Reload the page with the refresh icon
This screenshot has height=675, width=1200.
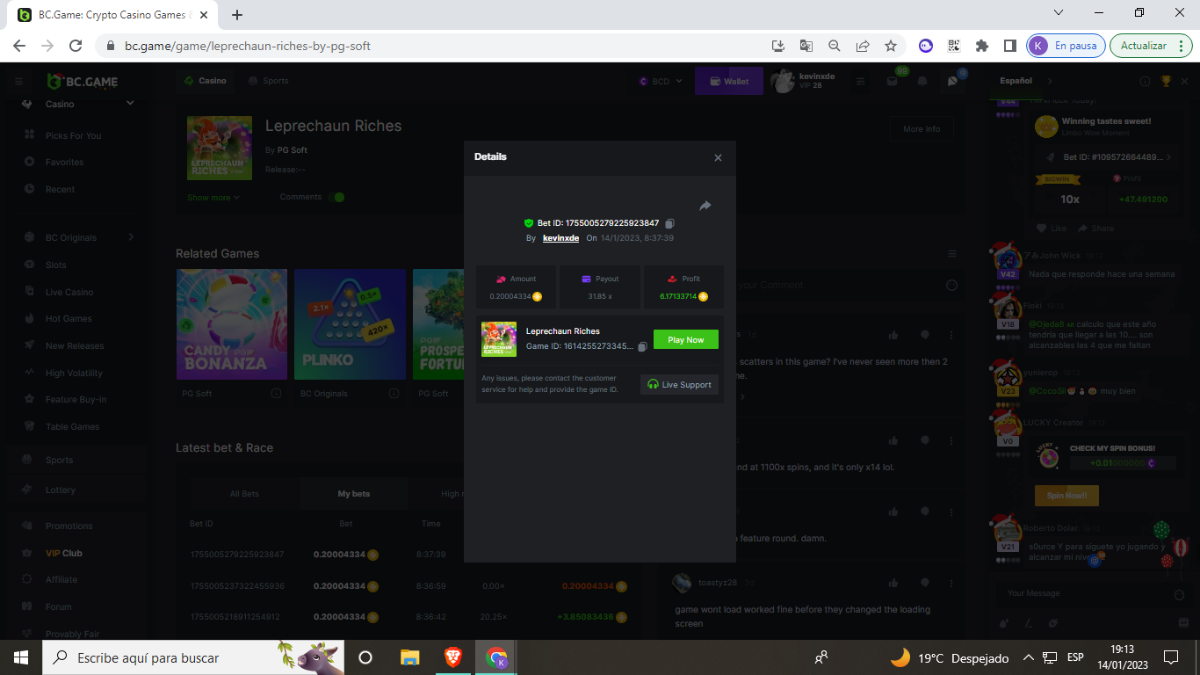(75, 46)
